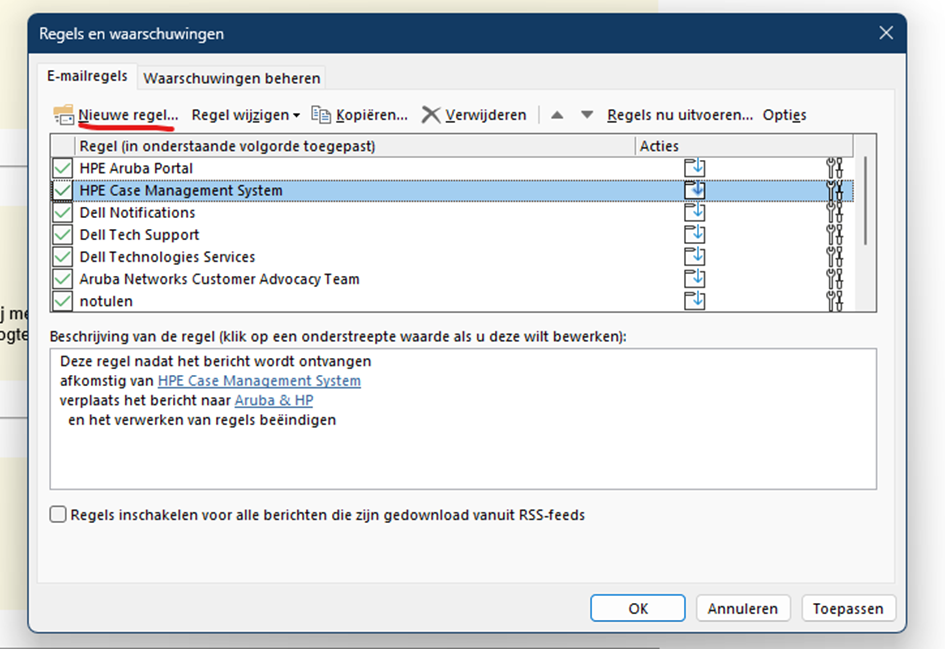Viewport: 945px width, 649px height.
Task: Click the Annuleren button
Action: pos(743,608)
